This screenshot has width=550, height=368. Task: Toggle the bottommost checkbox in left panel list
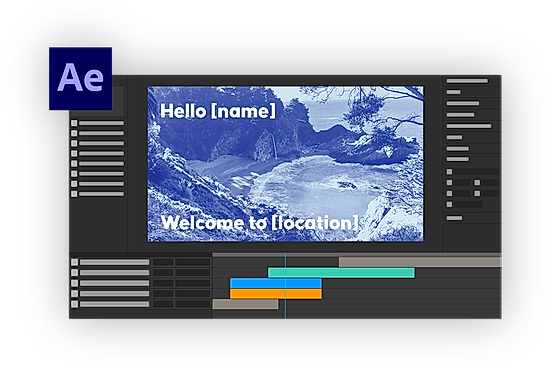click(74, 194)
